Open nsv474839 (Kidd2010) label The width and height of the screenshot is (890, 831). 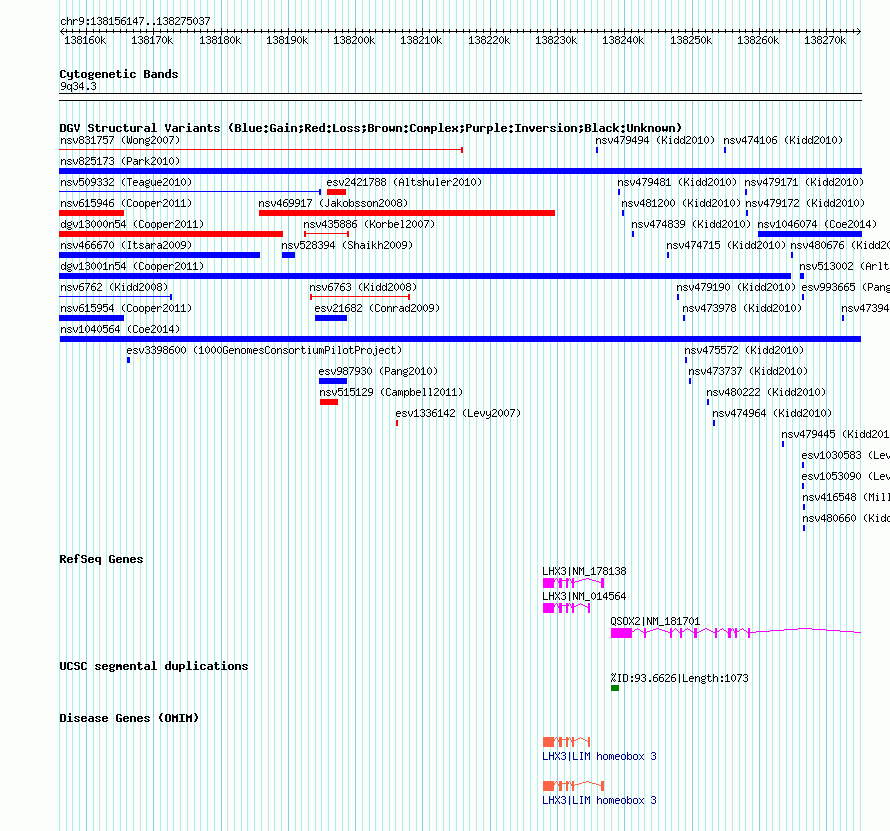[691, 224]
